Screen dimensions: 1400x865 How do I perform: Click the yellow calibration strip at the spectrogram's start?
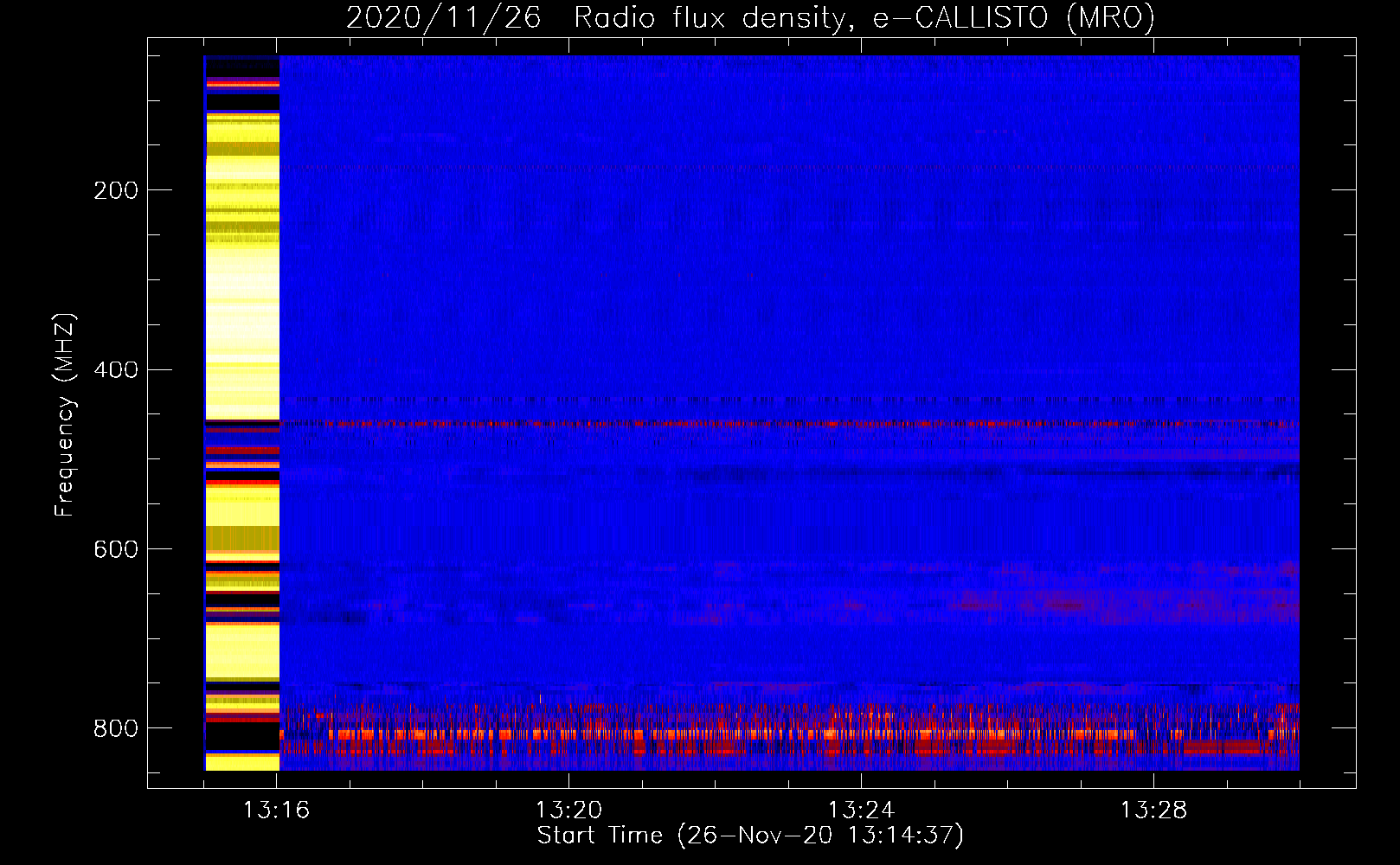[242, 413]
